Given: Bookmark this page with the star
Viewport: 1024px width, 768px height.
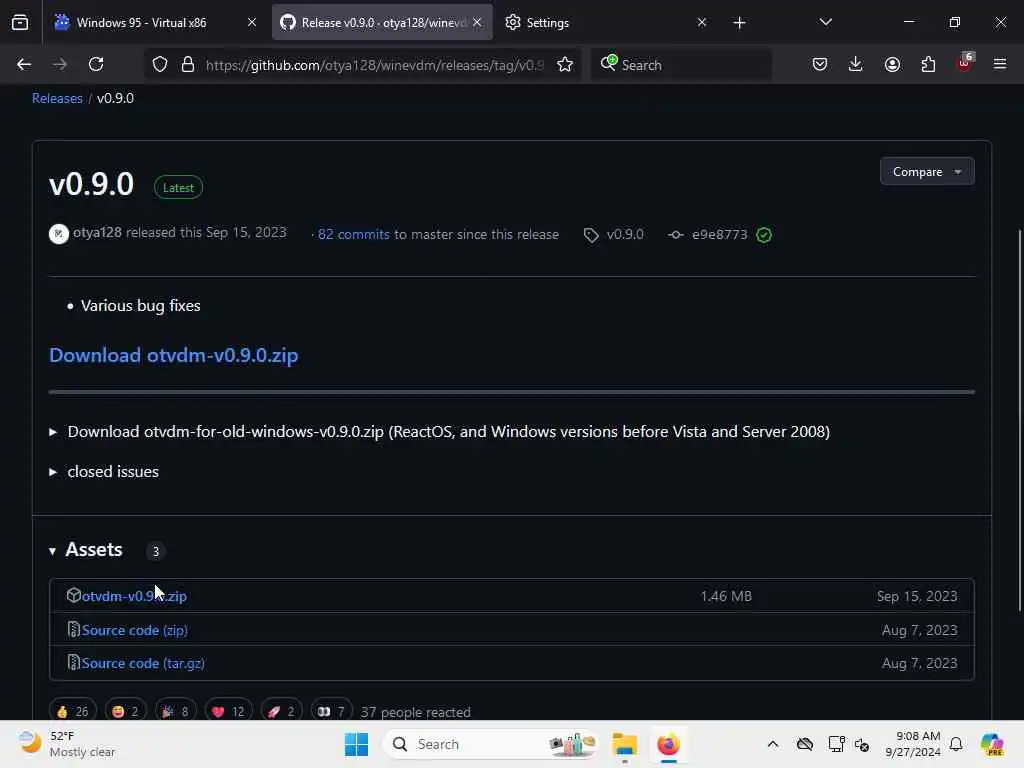Looking at the screenshot, I should pyautogui.click(x=565, y=64).
